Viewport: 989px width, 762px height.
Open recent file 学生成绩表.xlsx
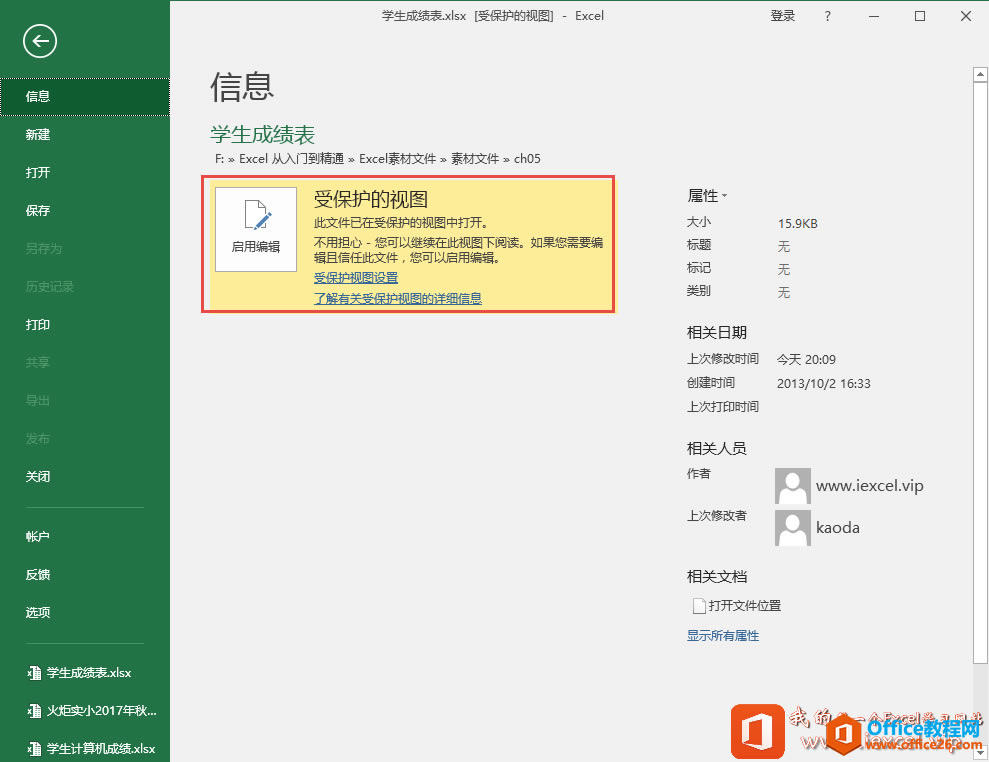(88, 673)
